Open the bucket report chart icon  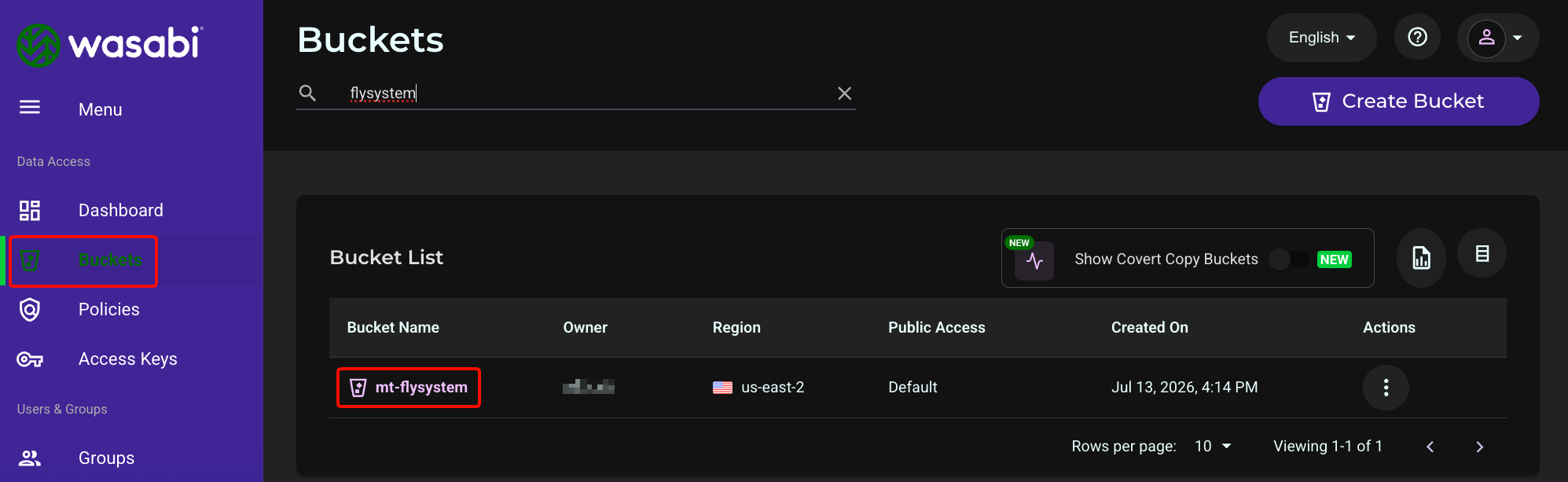point(1421,258)
